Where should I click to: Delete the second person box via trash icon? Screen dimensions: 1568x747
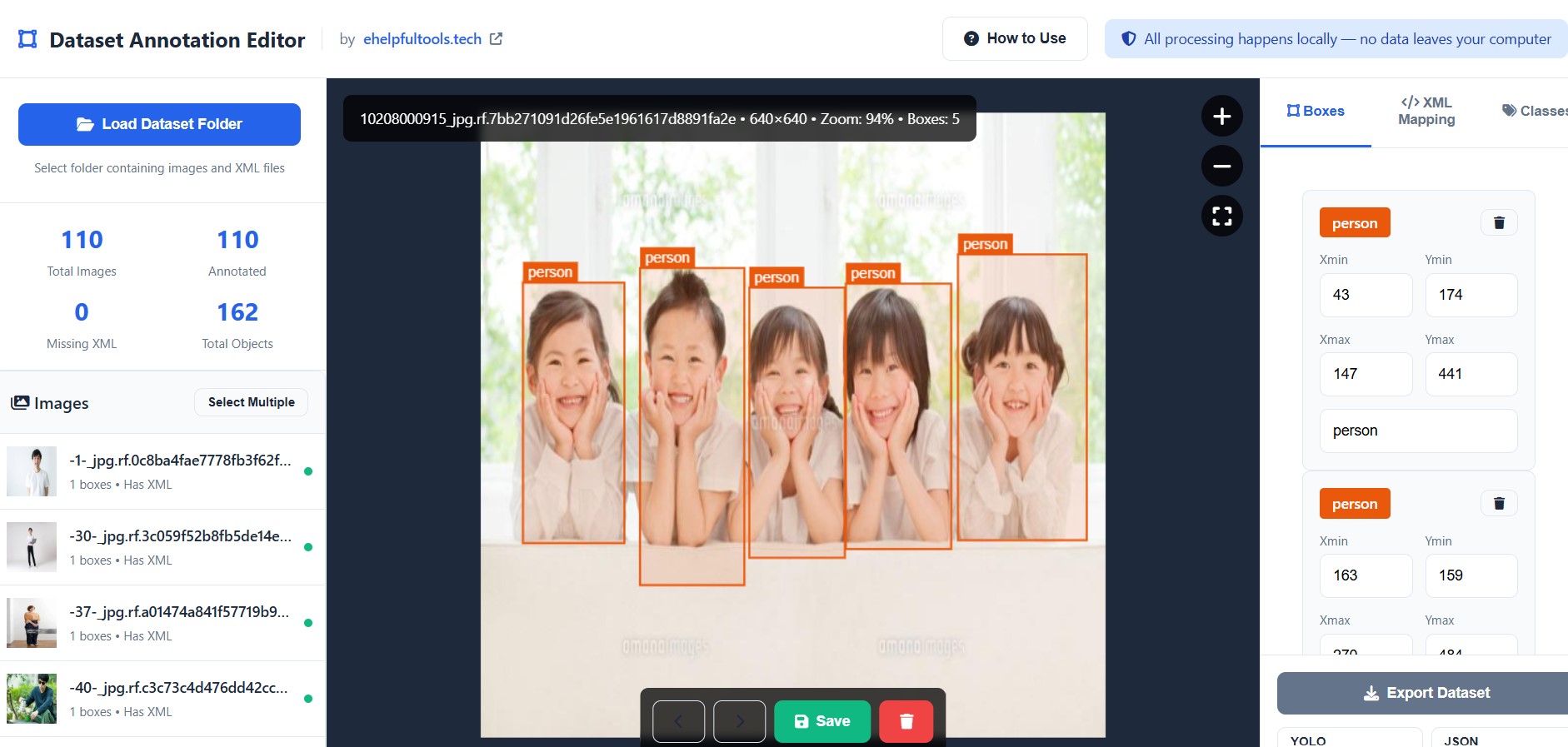click(x=1499, y=503)
